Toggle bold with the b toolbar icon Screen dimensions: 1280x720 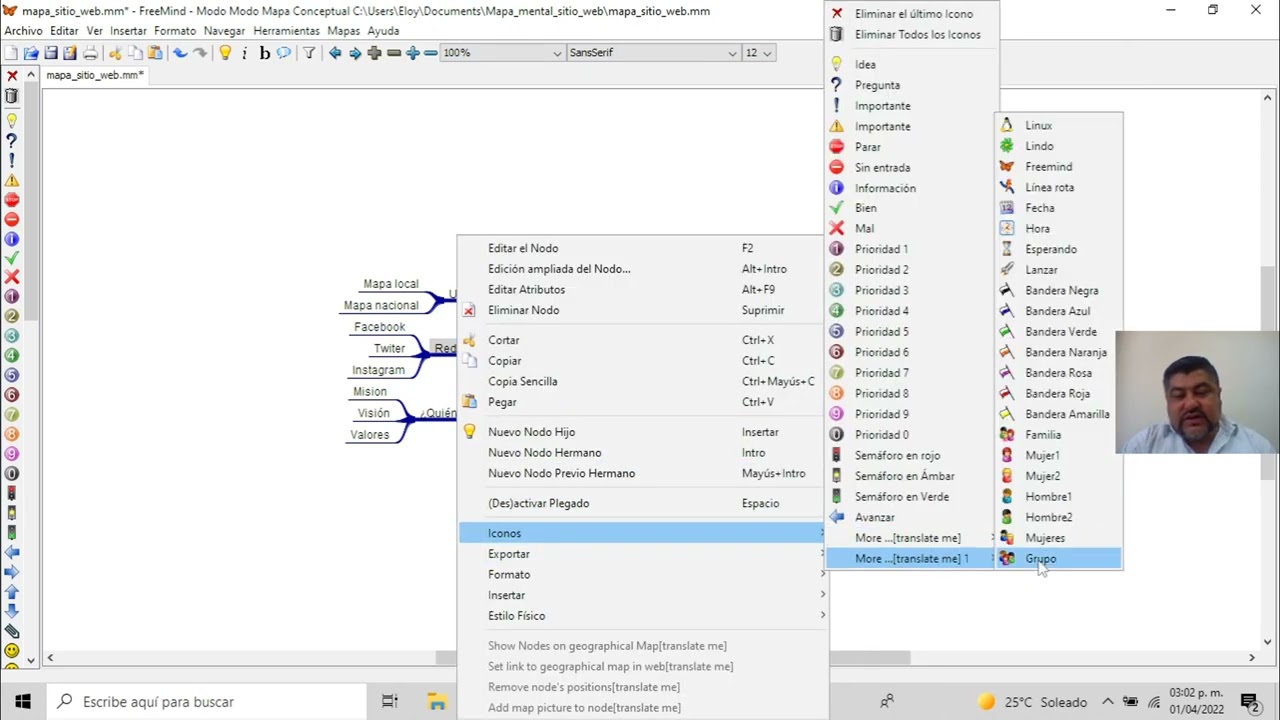pos(265,53)
